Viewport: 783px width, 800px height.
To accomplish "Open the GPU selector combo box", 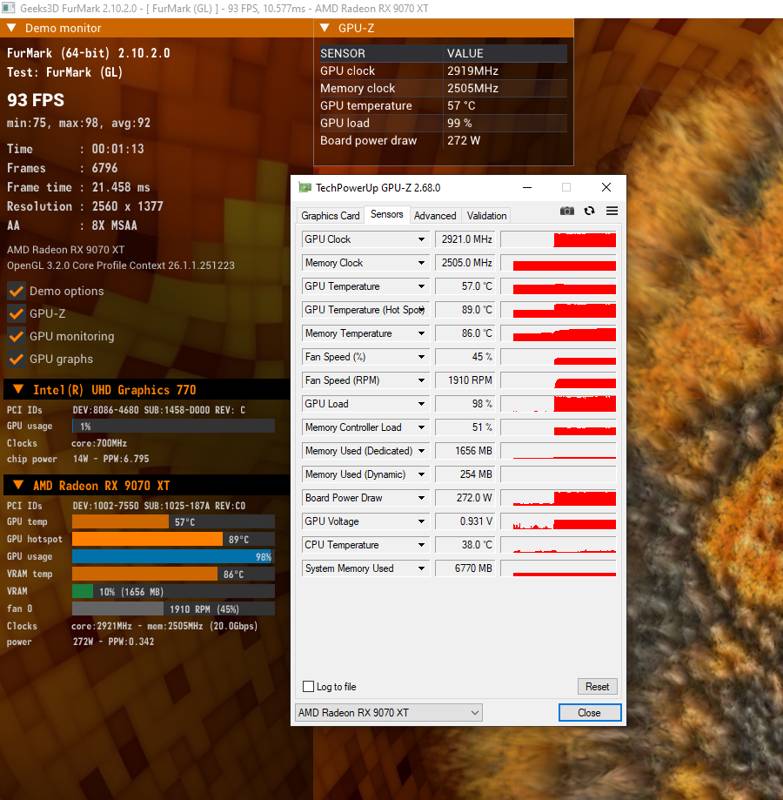I will [x=389, y=713].
